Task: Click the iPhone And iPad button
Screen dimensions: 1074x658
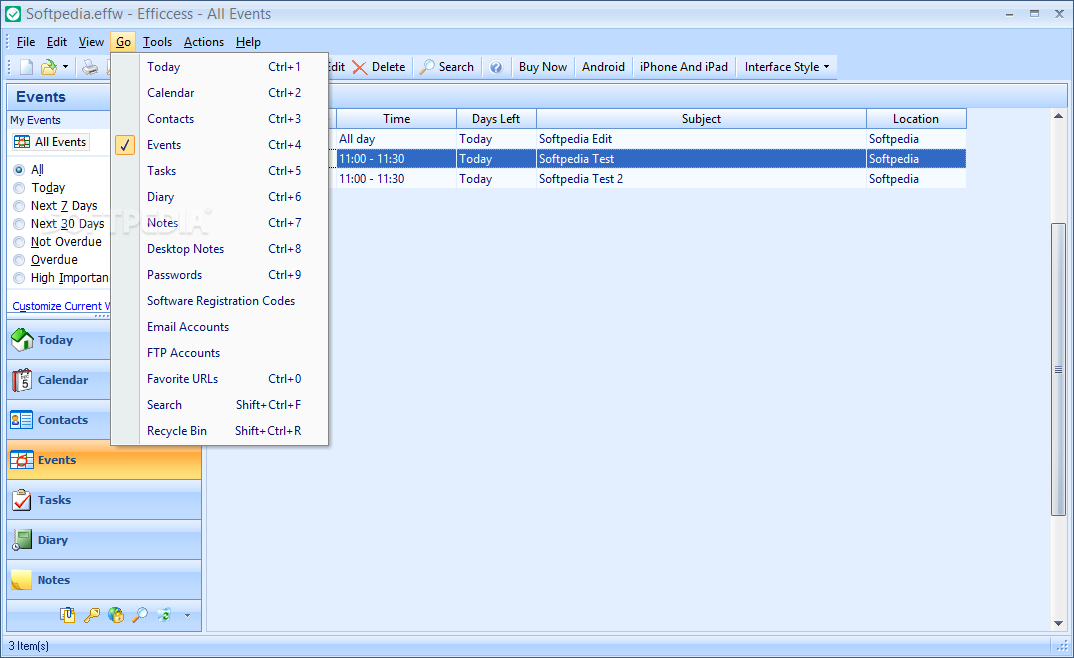Action: tap(684, 66)
